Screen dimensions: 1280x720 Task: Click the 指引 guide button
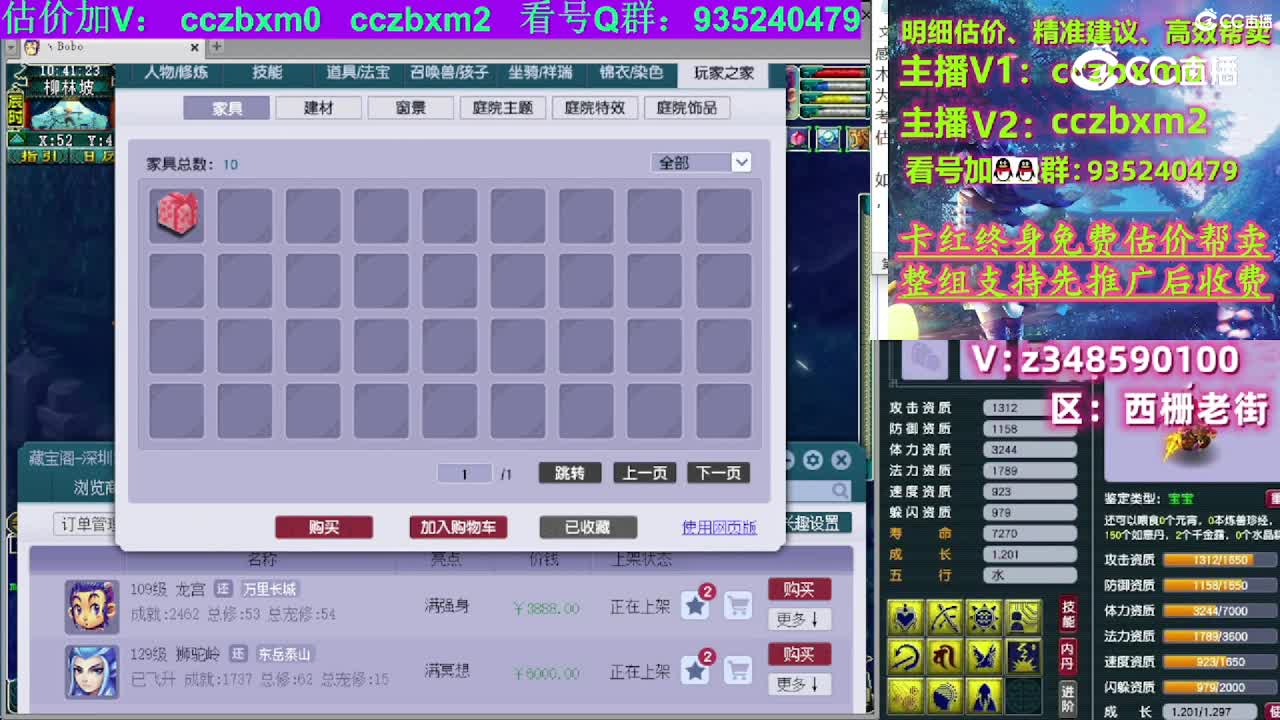coord(40,156)
